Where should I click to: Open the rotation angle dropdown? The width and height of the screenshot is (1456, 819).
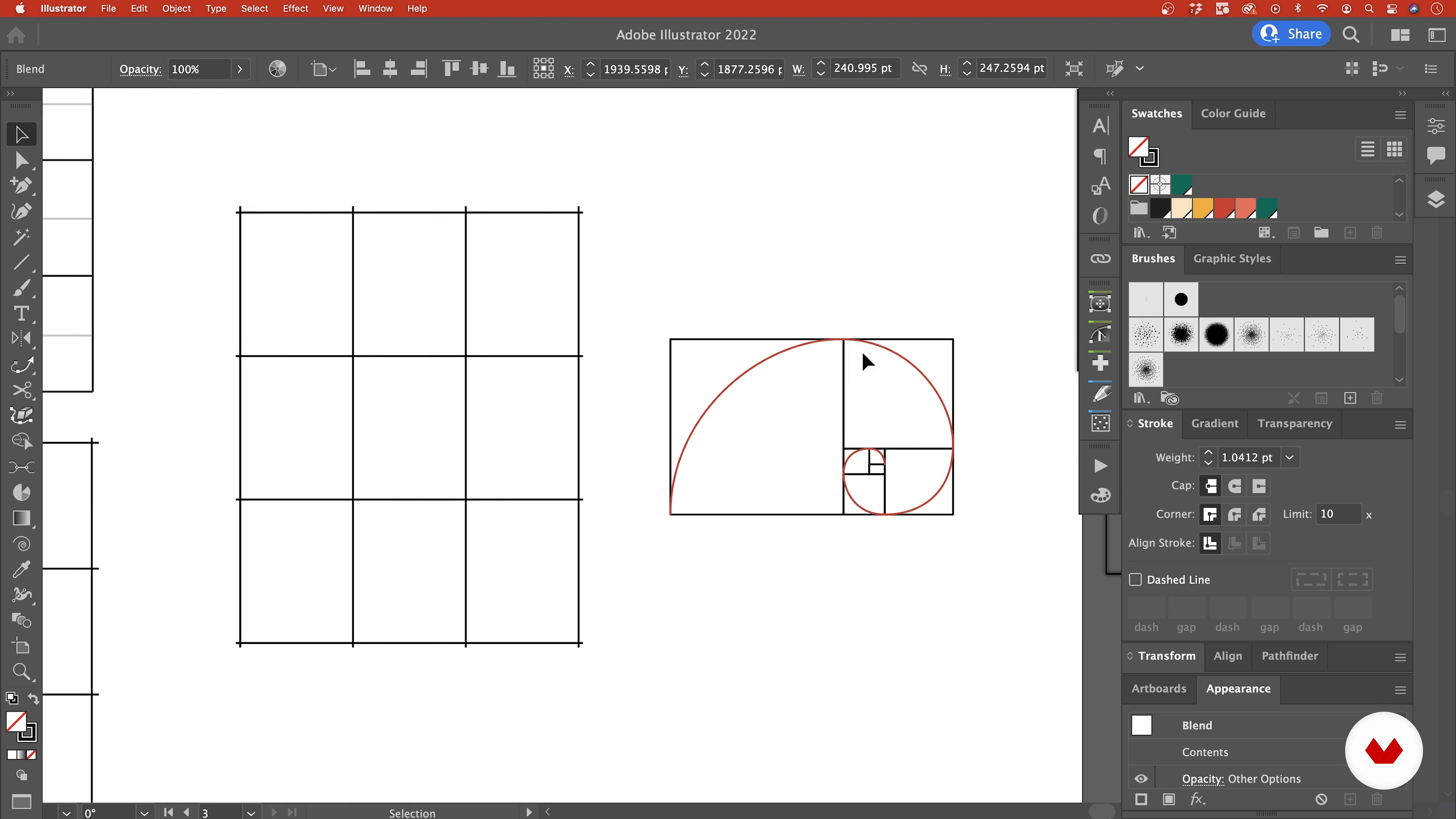(144, 813)
